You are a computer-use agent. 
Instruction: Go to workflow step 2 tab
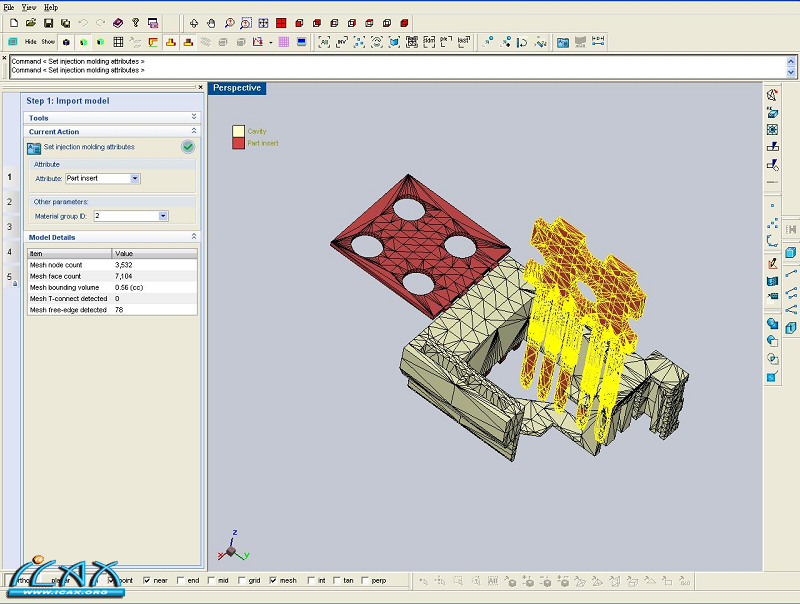pyautogui.click(x=10, y=202)
